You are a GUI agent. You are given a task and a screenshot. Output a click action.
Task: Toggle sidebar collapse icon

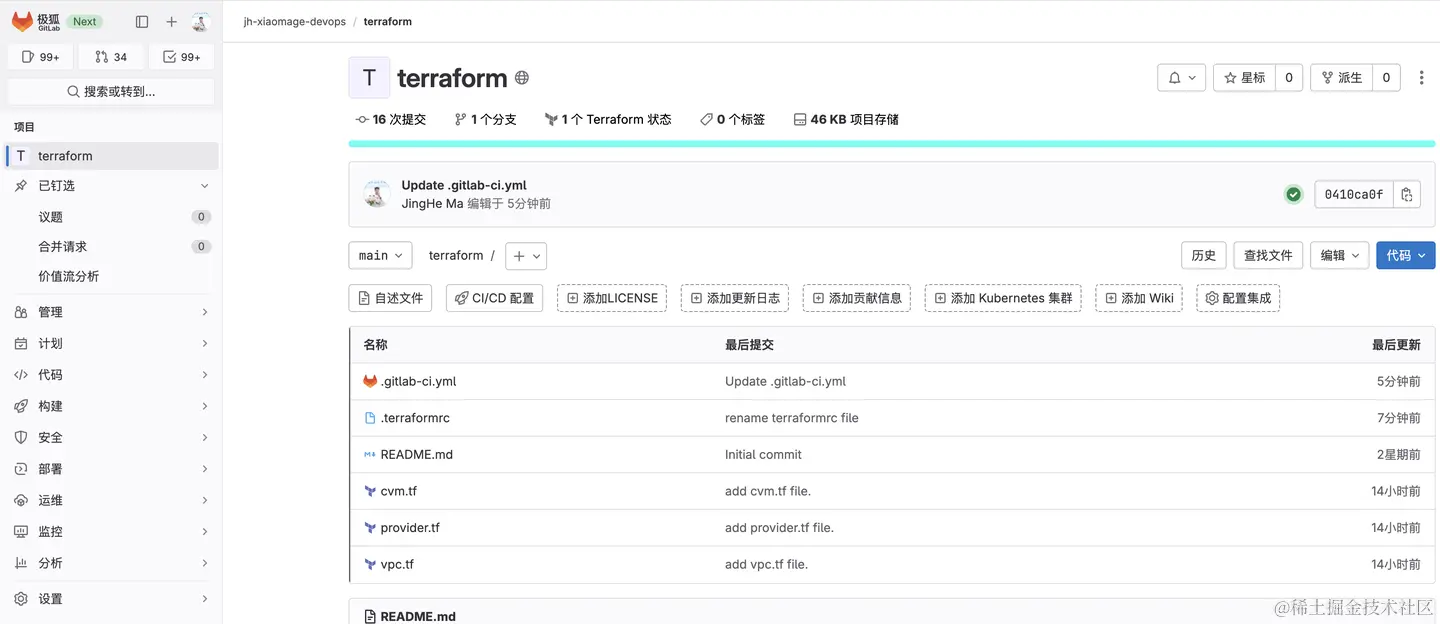coord(142,22)
